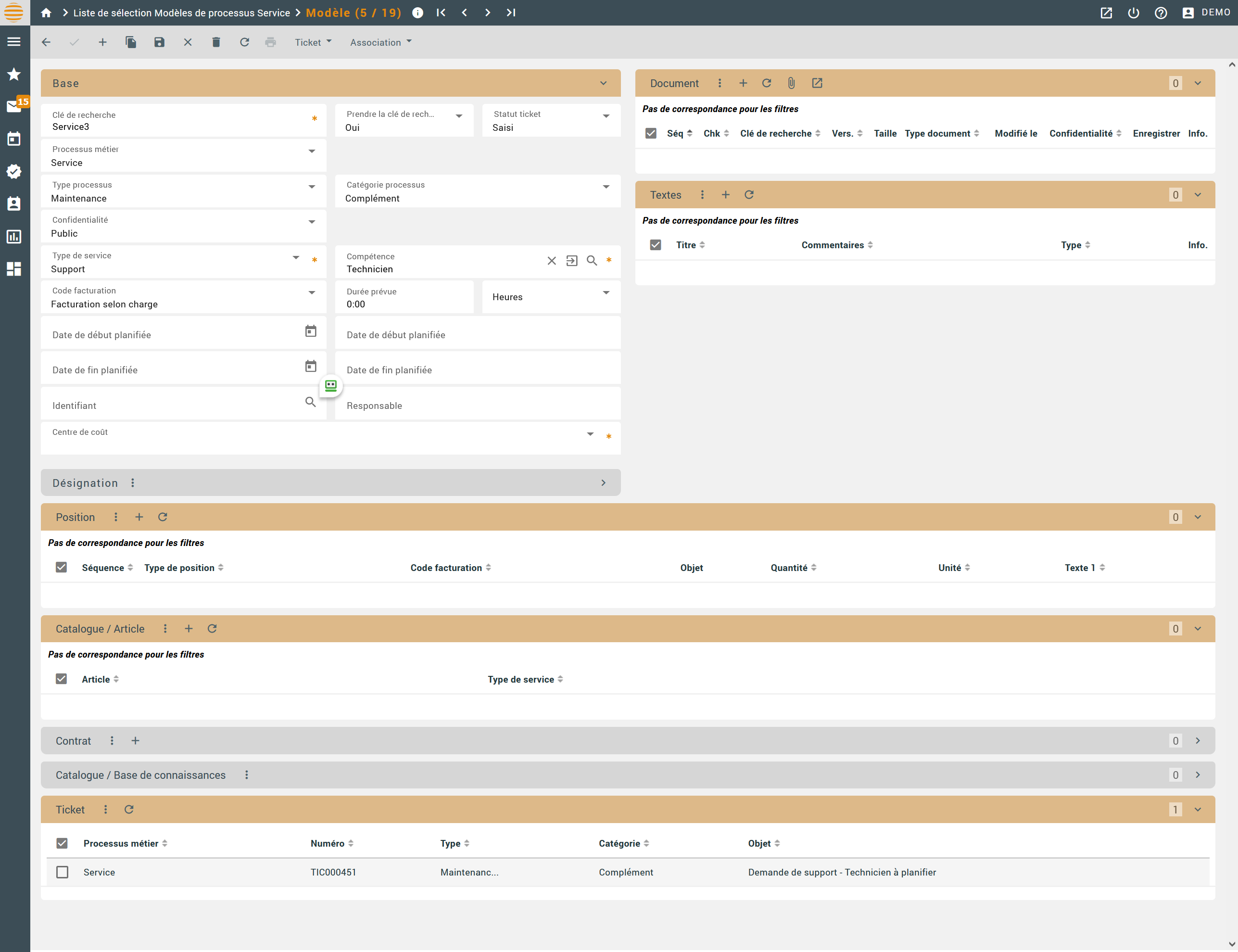The height and width of the screenshot is (952, 1238).
Task: Open the Association toolbar menu
Action: click(381, 42)
